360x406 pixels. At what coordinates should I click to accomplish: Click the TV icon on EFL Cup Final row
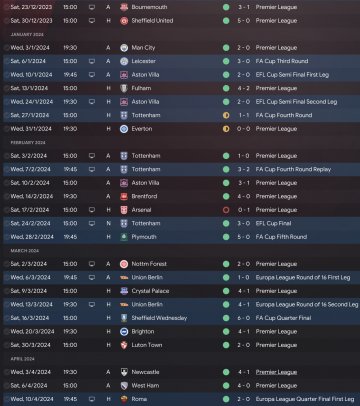point(92,223)
